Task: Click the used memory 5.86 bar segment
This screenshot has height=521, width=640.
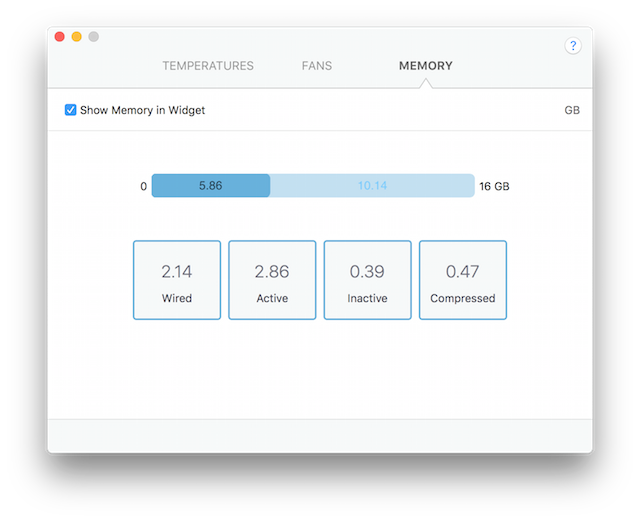Action: (x=211, y=186)
